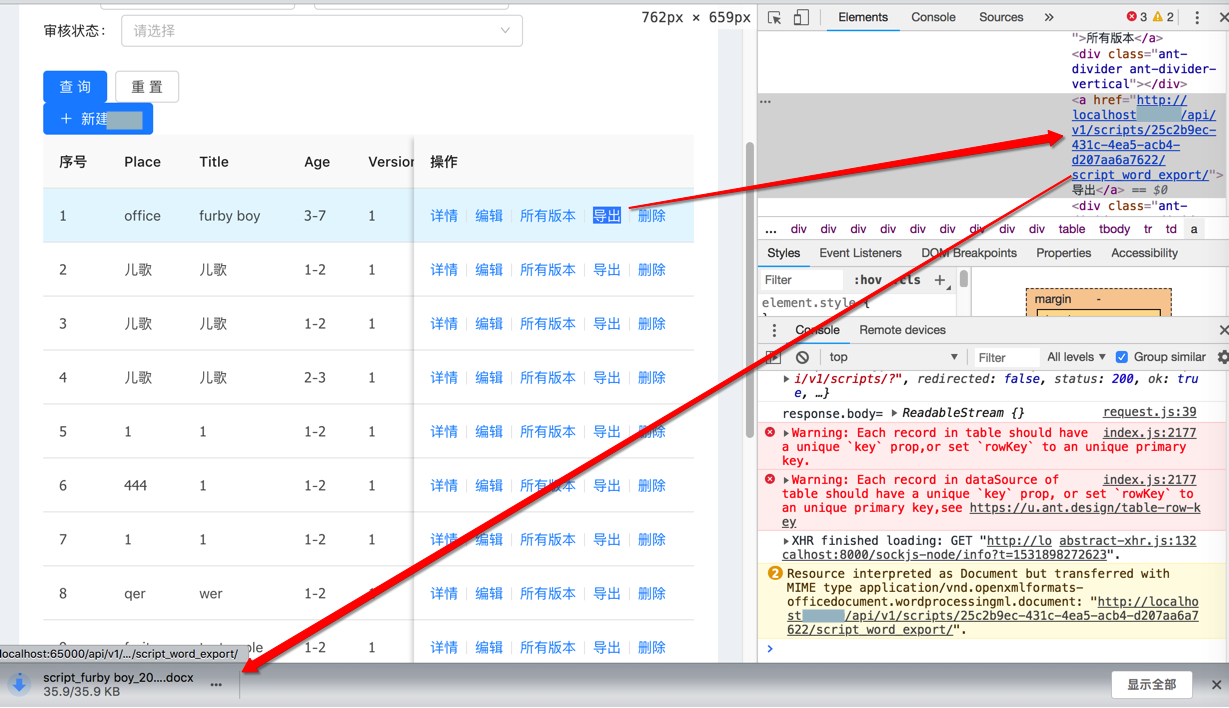Click the new style rule plus icon
1229x708 pixels.
coord(940,281)
